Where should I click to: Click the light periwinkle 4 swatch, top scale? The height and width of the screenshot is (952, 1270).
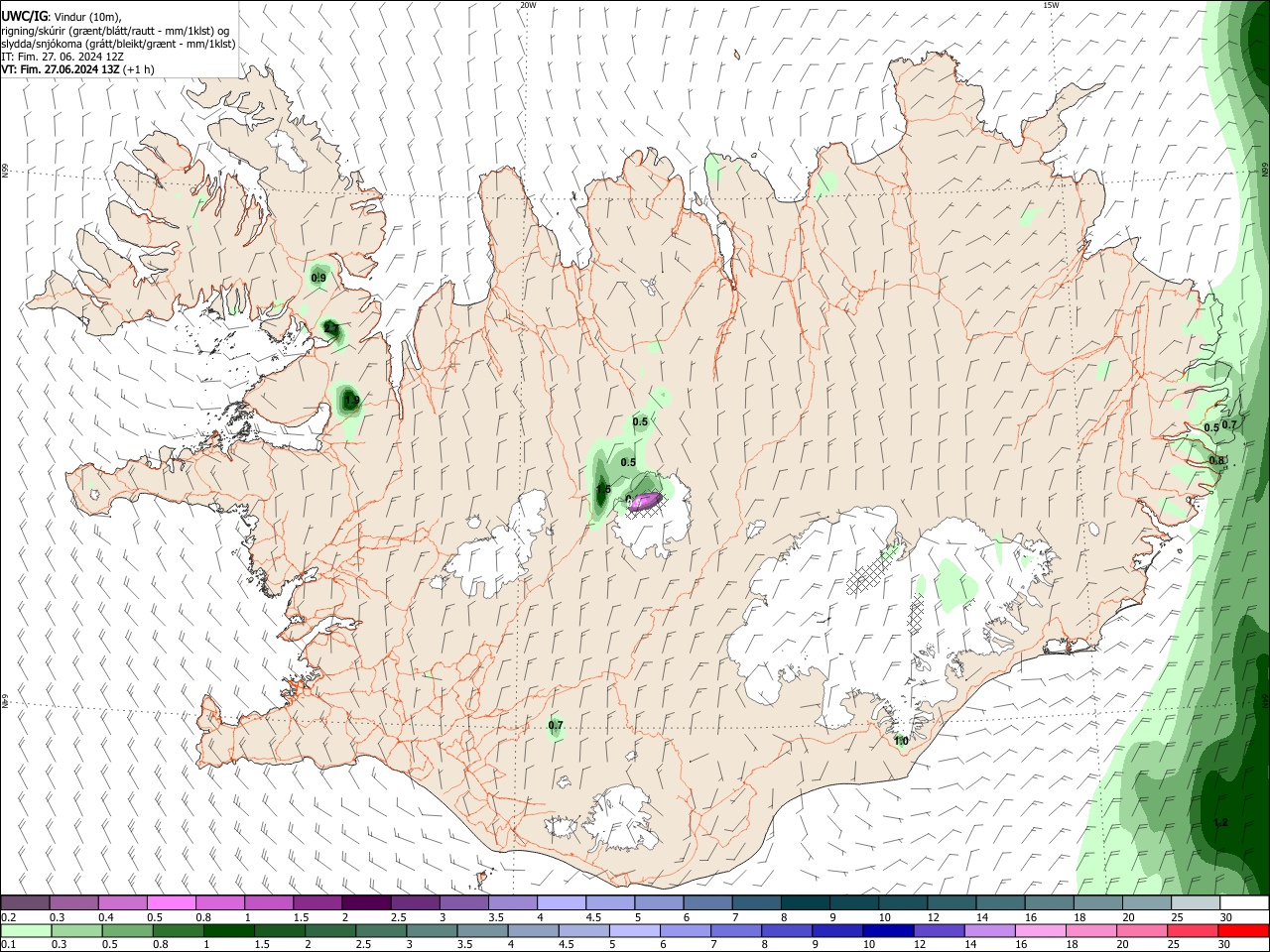click(x=562, y=903)
